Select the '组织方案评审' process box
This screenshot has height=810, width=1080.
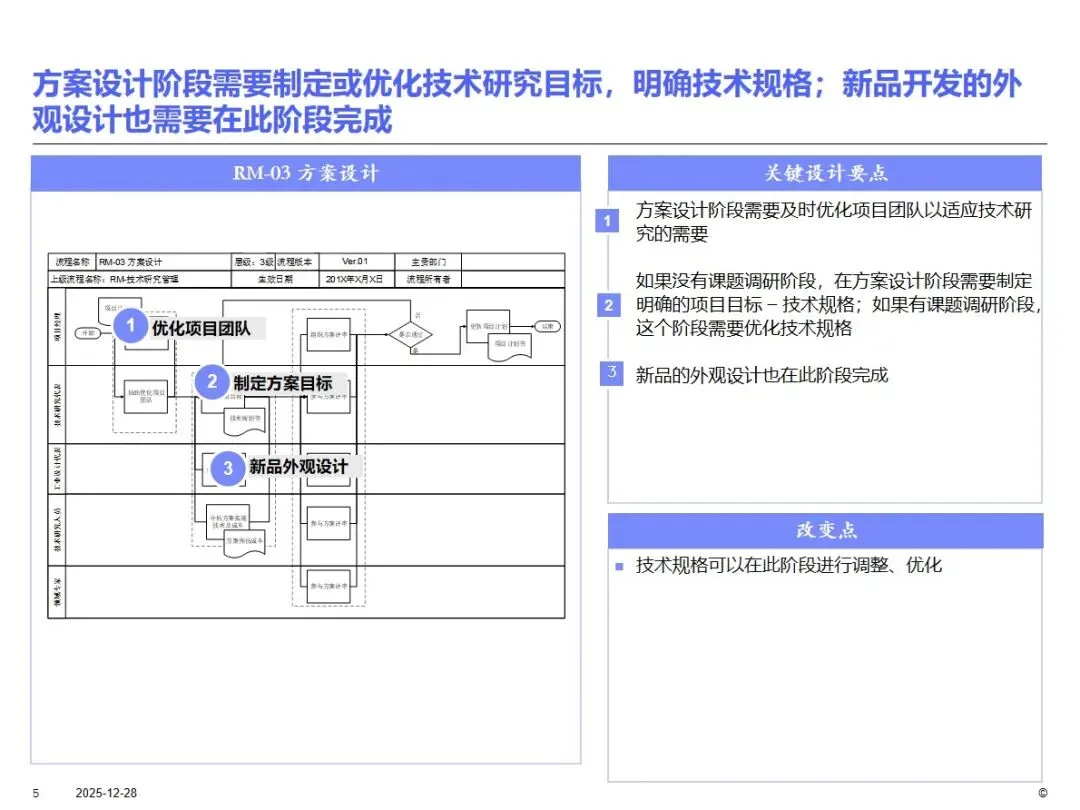tap(329, 335)
